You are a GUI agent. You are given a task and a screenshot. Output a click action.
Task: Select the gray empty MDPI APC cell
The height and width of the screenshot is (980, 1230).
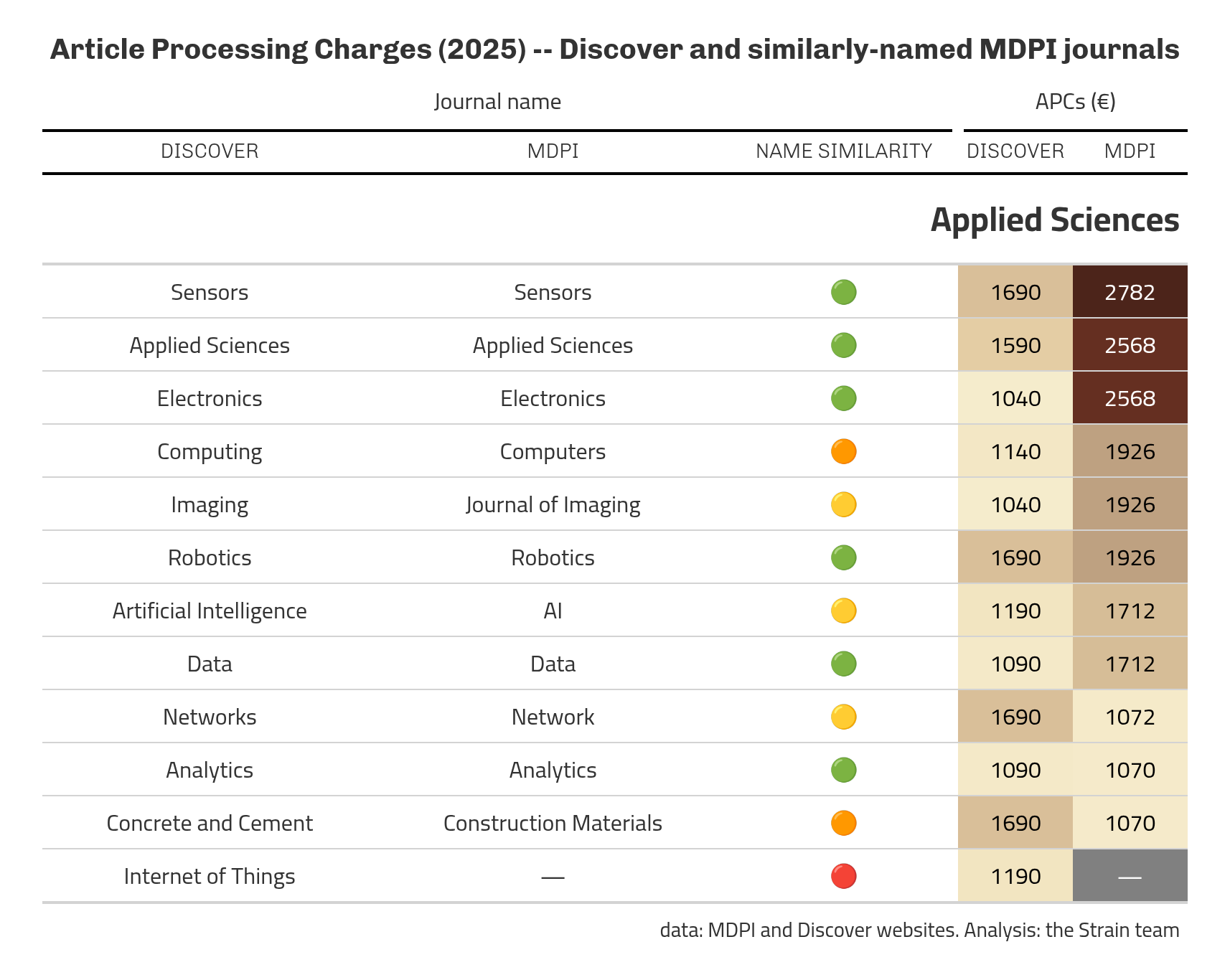[1130, 875]
